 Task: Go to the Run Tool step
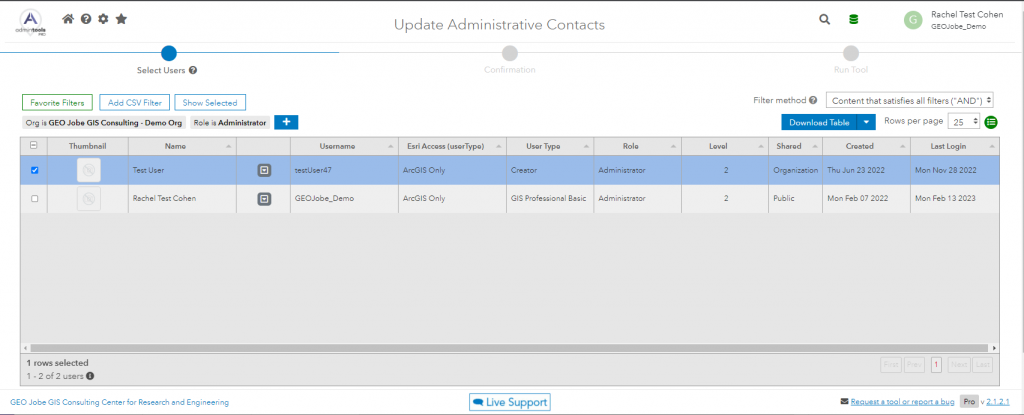[x=850, y=54]
